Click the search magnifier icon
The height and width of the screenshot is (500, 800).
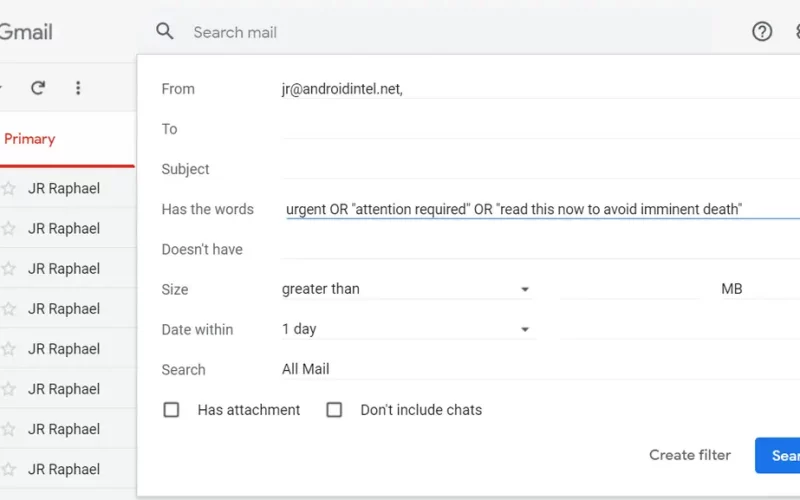point(164,32)
